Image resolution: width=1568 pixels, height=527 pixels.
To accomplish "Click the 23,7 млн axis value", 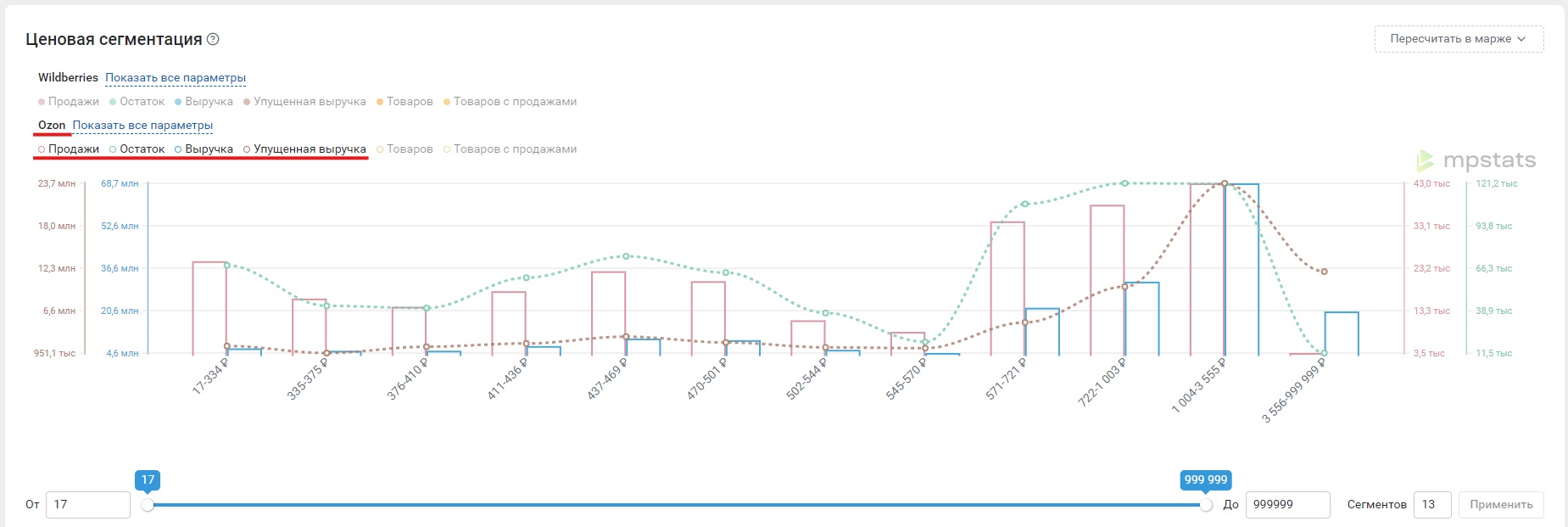I will [x=57, y=183].
